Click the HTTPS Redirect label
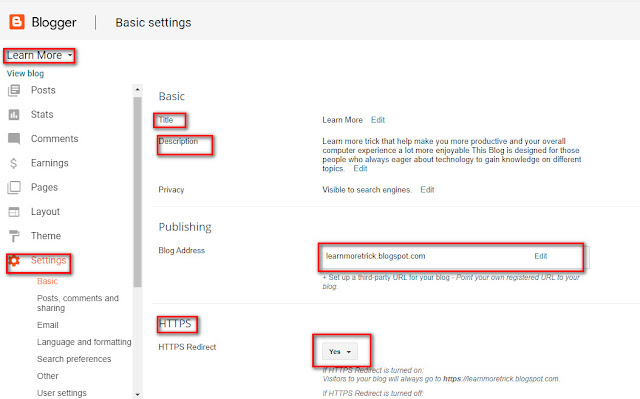This screenshot has height=399, width=640. [x=187, y=347]
